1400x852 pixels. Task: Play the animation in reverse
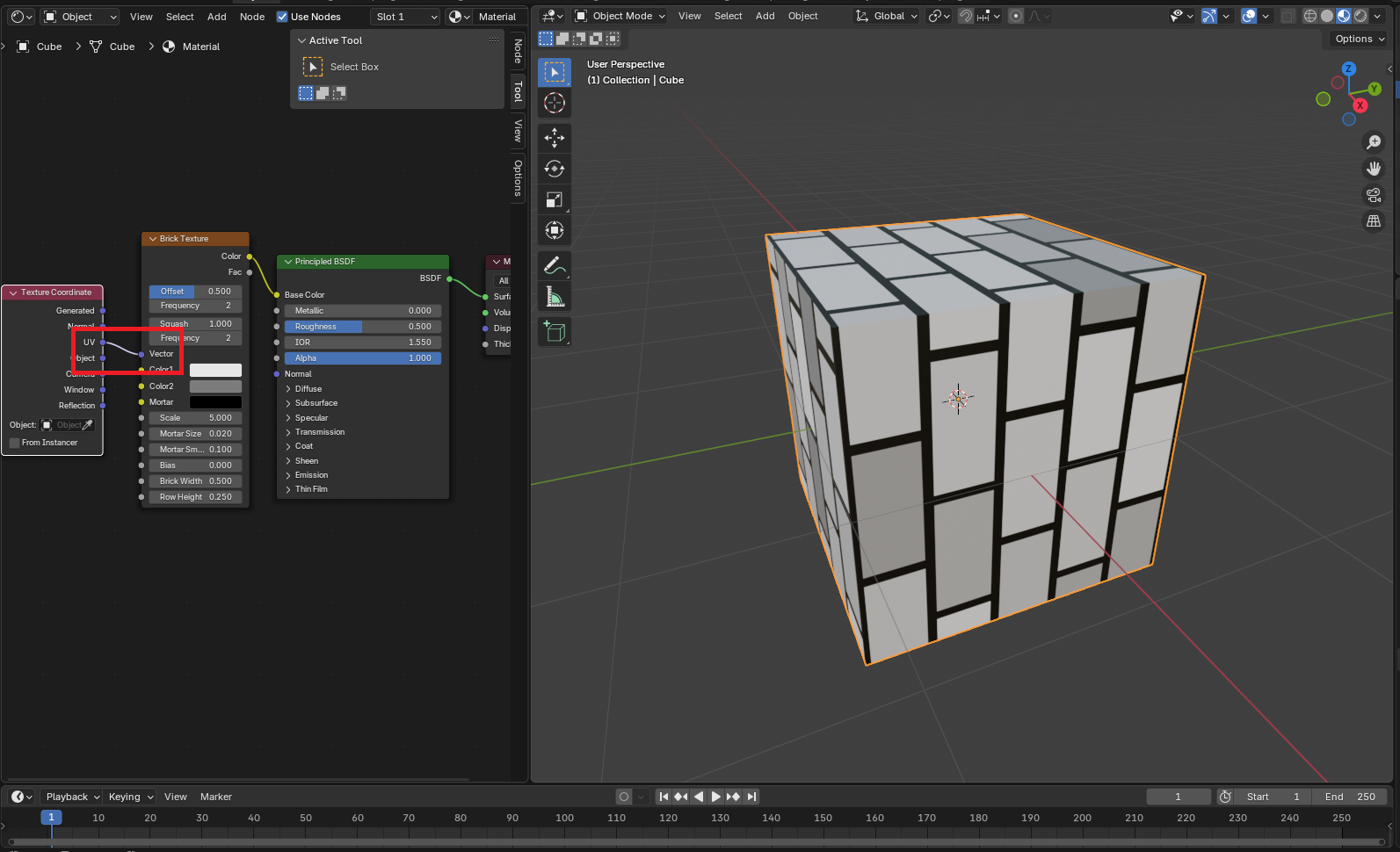699,797
